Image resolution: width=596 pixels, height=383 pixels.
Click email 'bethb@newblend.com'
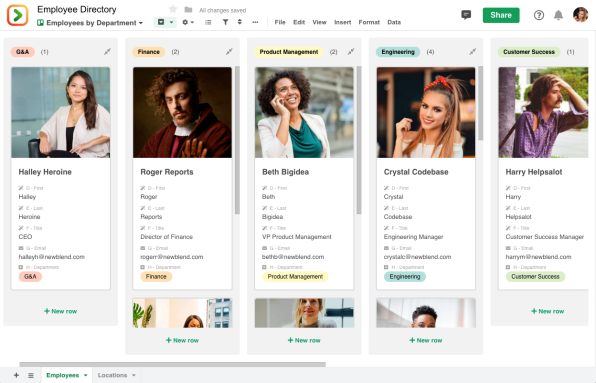(293, 257)
